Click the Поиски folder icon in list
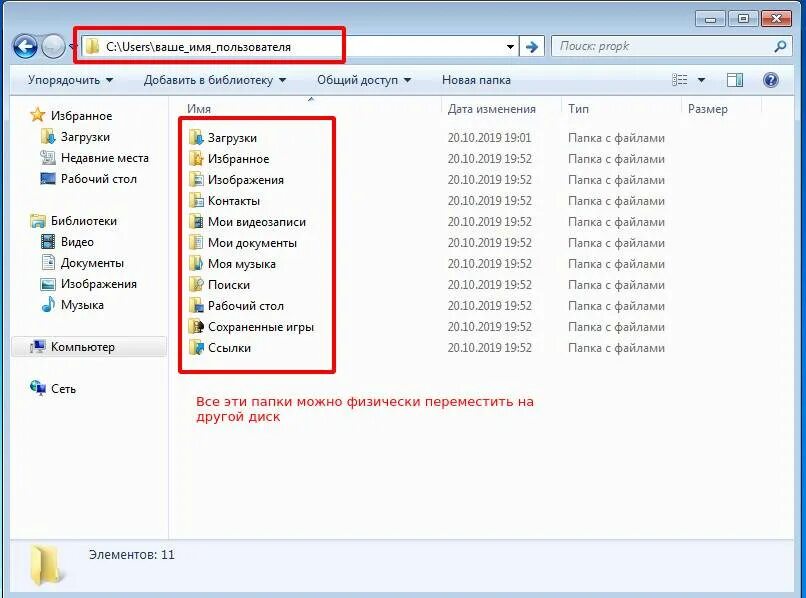 point(196,284)
